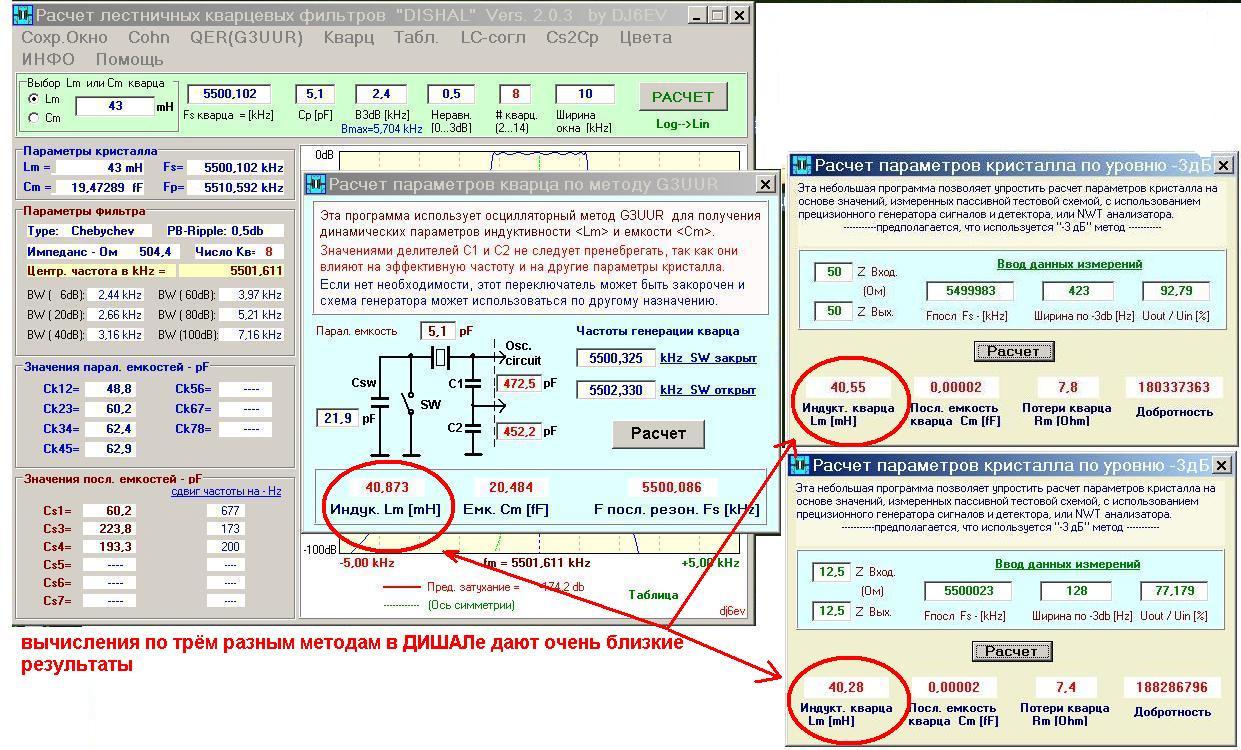Select the Cm radio button
1241x750 pixels.
(x=34, y=118)
